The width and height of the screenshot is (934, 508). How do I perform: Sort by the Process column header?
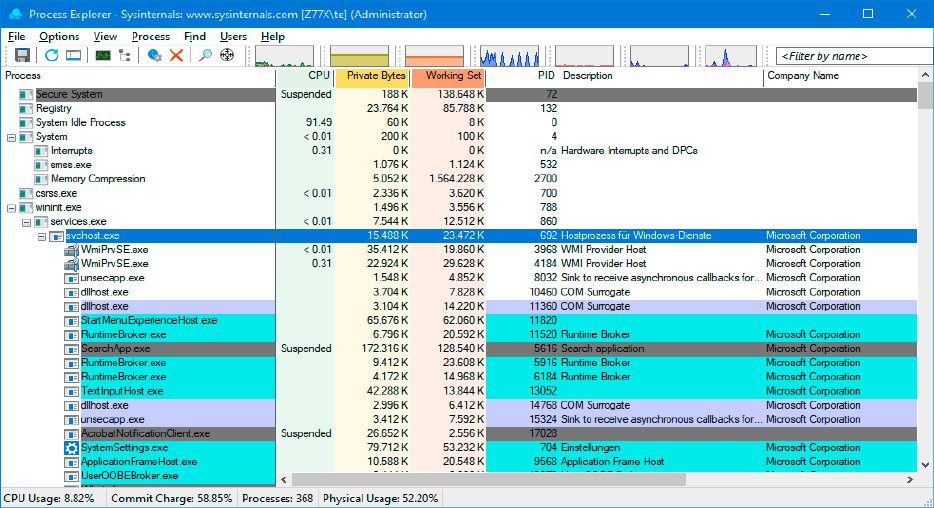[138, 76]
